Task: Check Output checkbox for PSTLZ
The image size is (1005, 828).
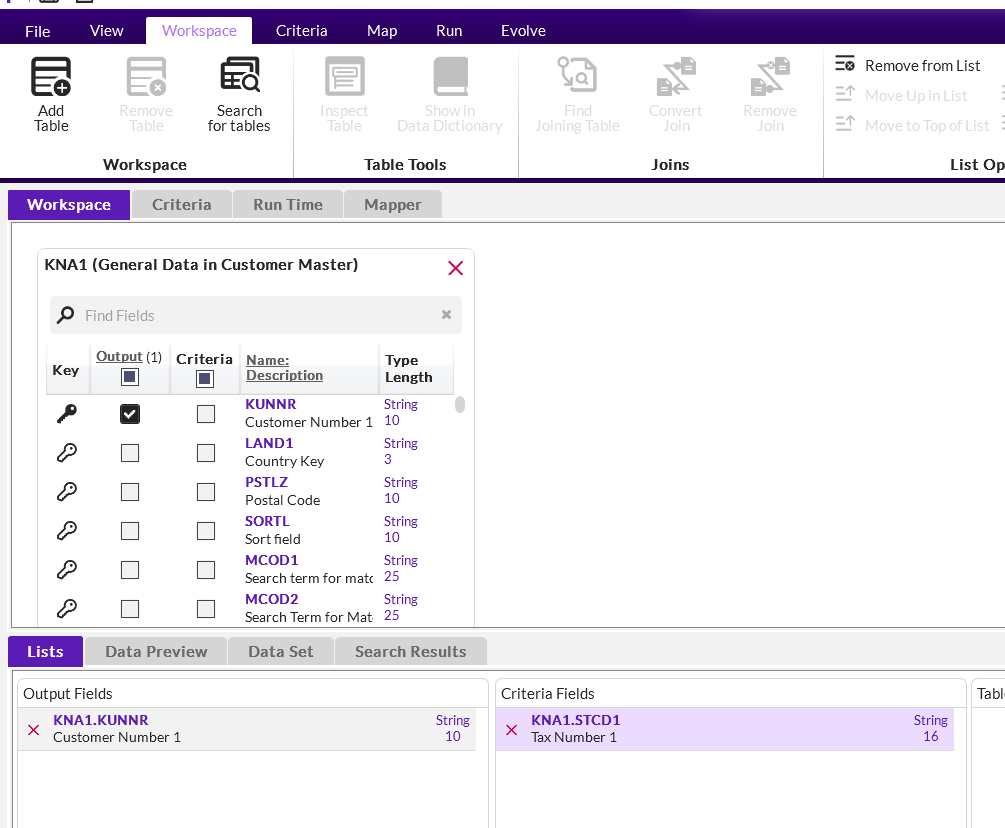Action: 130,492
